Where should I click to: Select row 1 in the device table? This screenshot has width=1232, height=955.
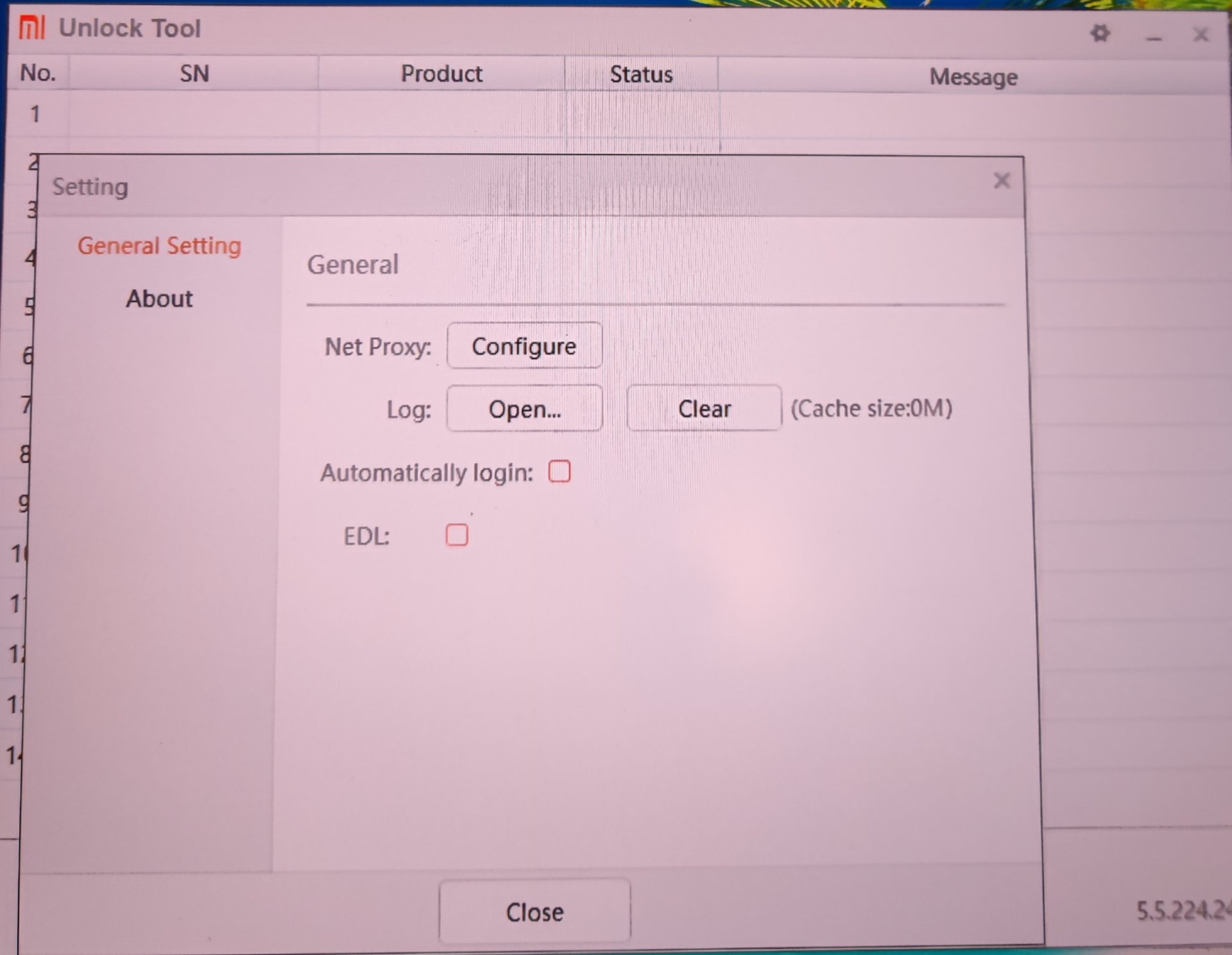click(x=616, y=115)
